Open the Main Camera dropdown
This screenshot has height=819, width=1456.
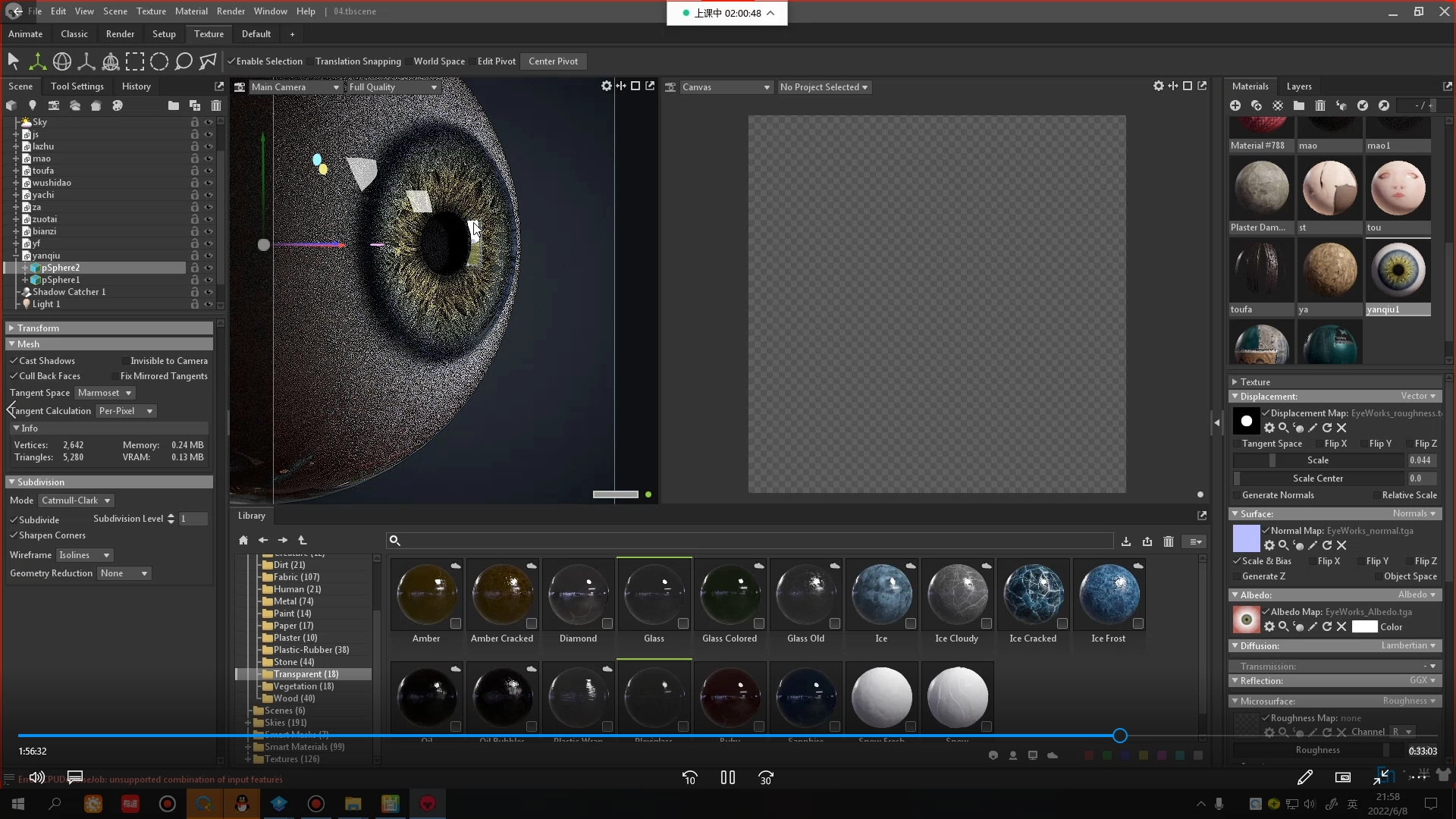(x=296, y=87)
